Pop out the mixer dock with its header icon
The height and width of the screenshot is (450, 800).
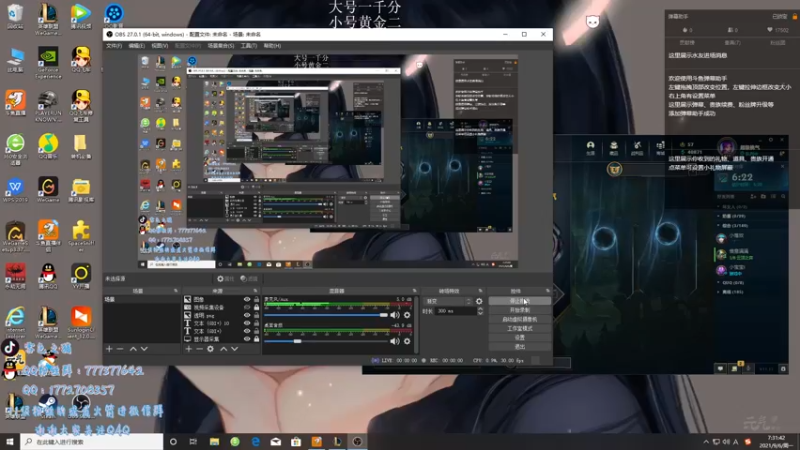pos(414,291)
